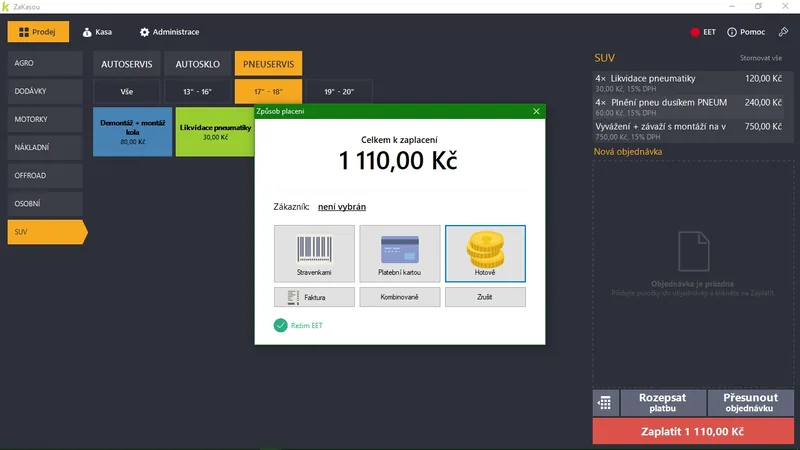The image size is (800, 450).
Task: Filter by 17" - 18" size
Action: (x=268, y=92)
